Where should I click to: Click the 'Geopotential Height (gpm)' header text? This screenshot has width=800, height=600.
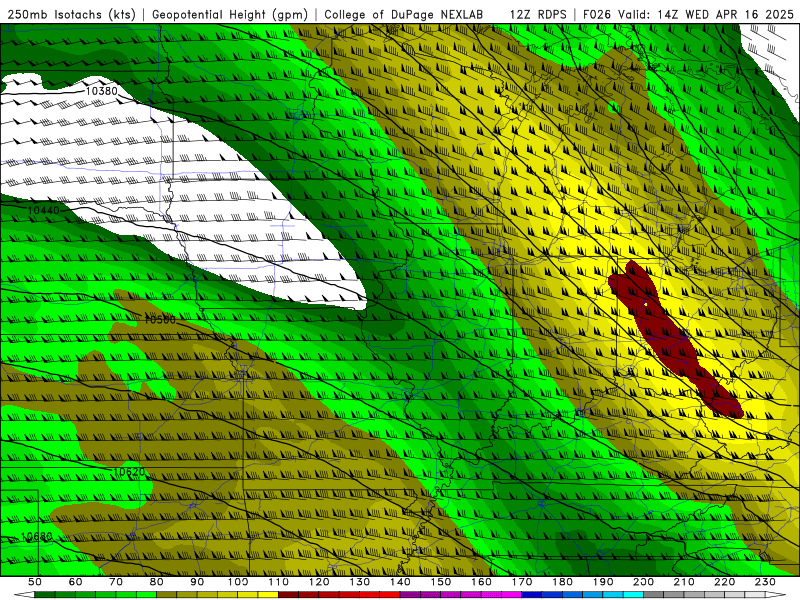(230, 14)
